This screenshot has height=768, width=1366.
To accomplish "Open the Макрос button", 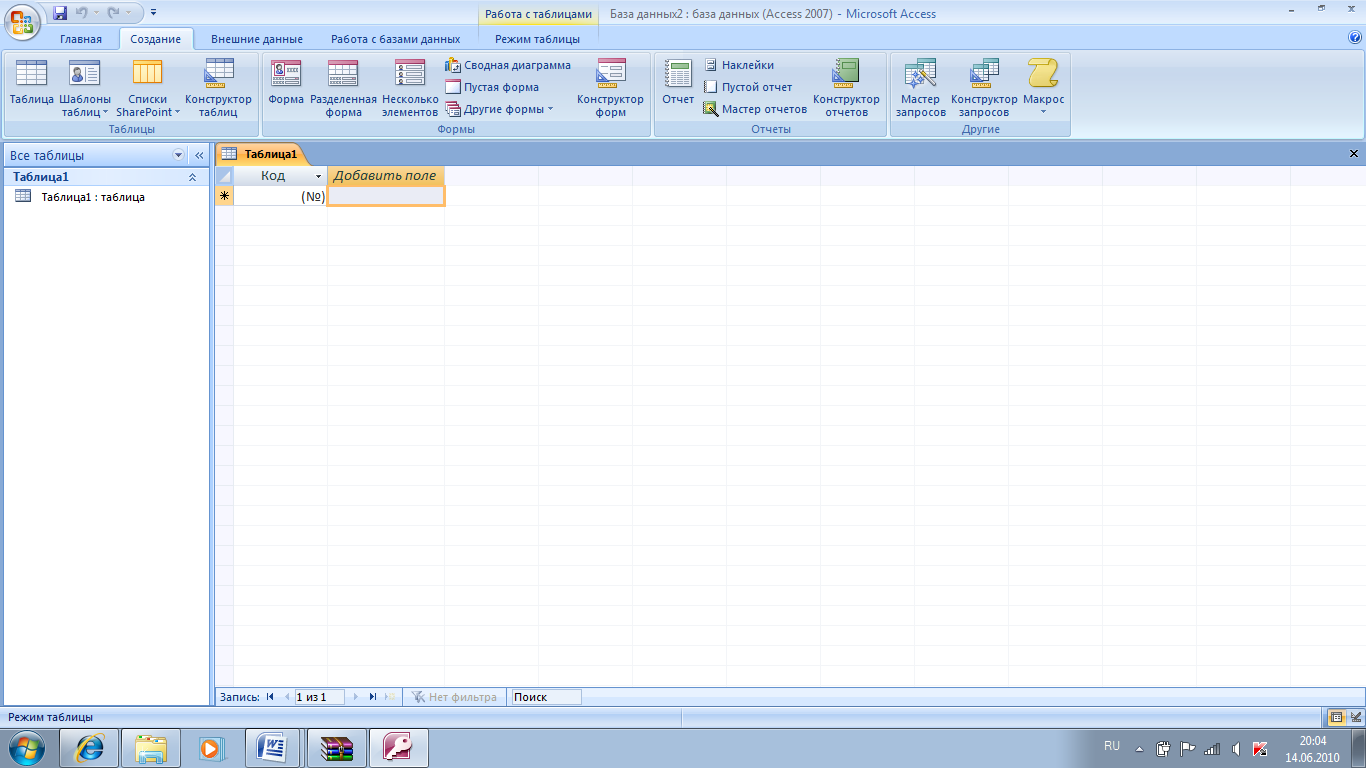I will tap(1043, 88).
